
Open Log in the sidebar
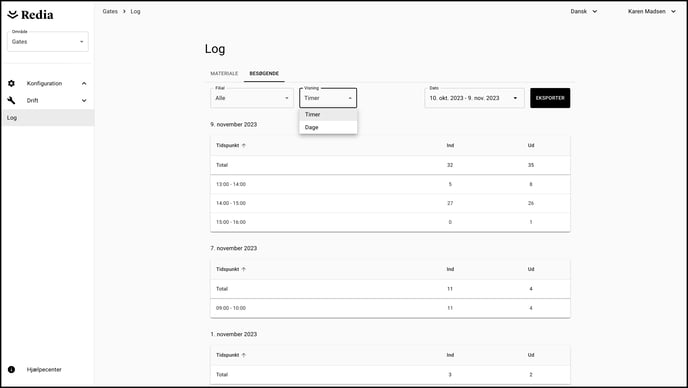[x=48, y=118]
